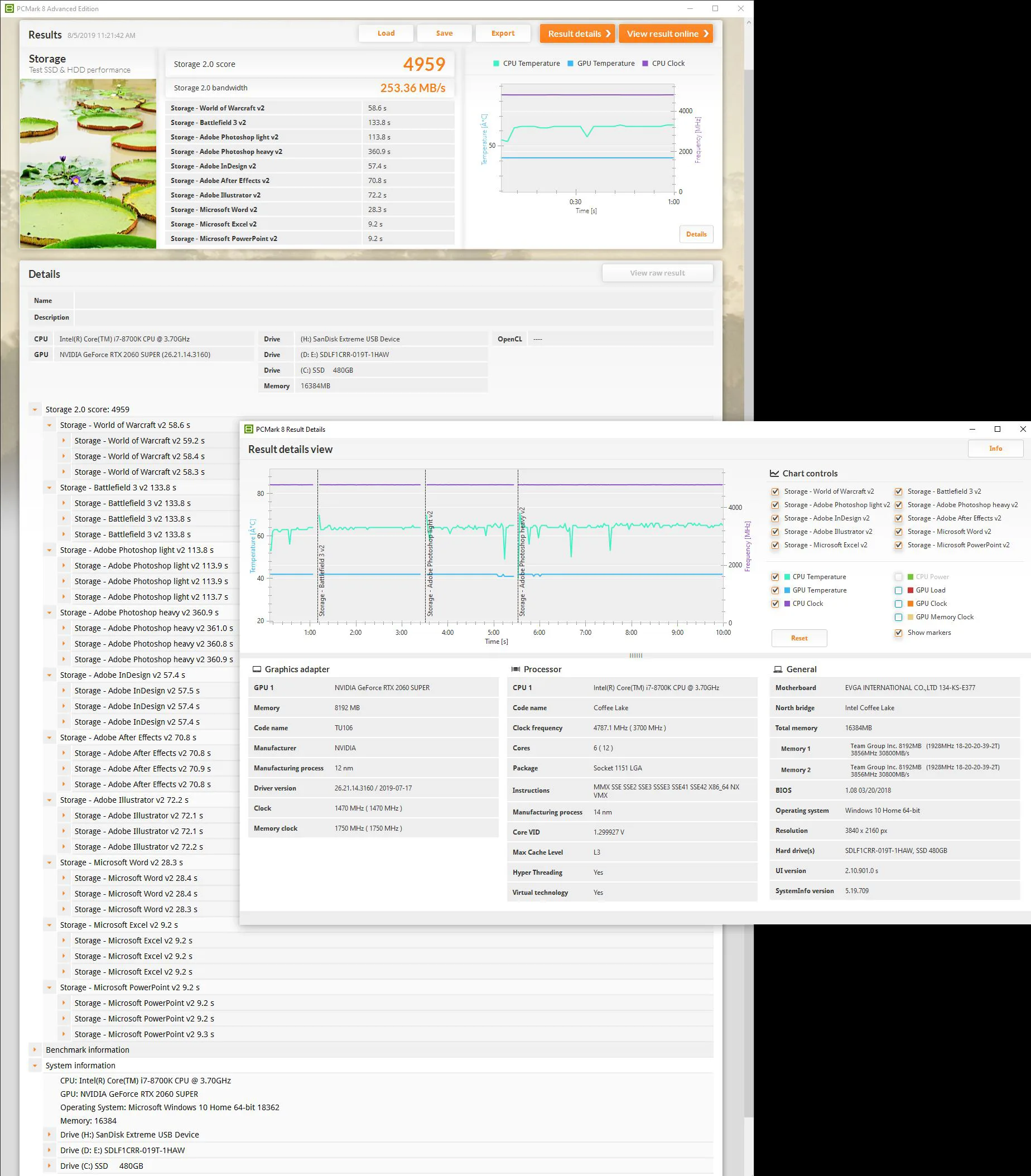This screenshot has height=1176, width=1031.
Task: Click the red GPU Load color swatch
Action: (x=910, y=590)
